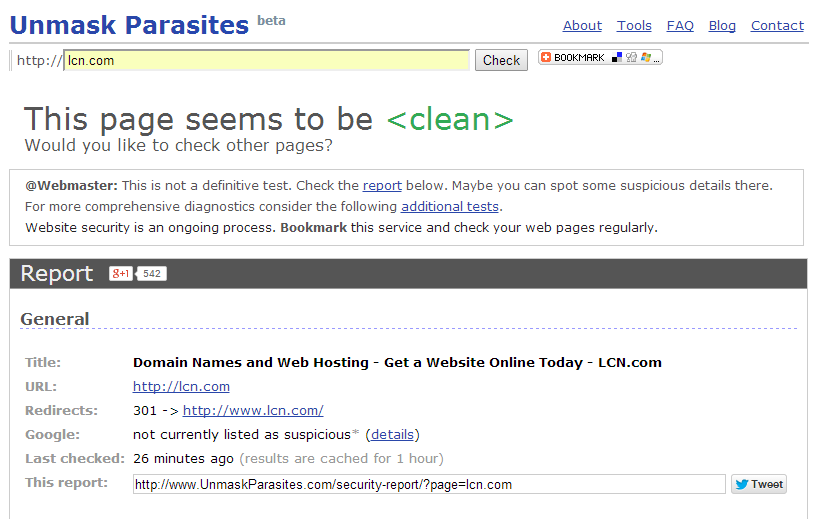The width and height of the screenshot is (814, 519).
Task: Click the orange AddThis plus icon
Action: tap(546, 57)
